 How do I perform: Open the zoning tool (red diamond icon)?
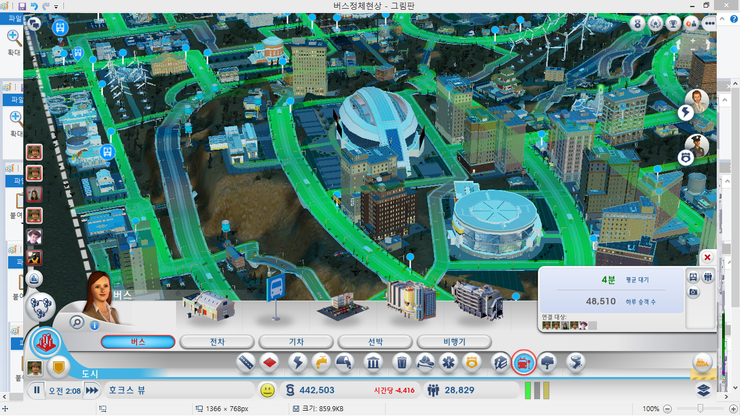point(269,362)
